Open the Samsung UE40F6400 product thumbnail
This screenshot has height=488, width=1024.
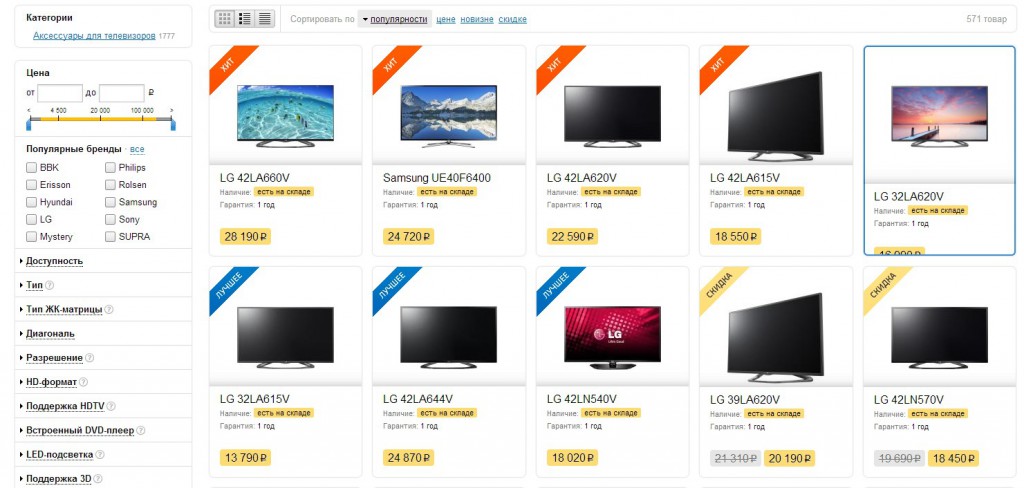click(449, 112)
